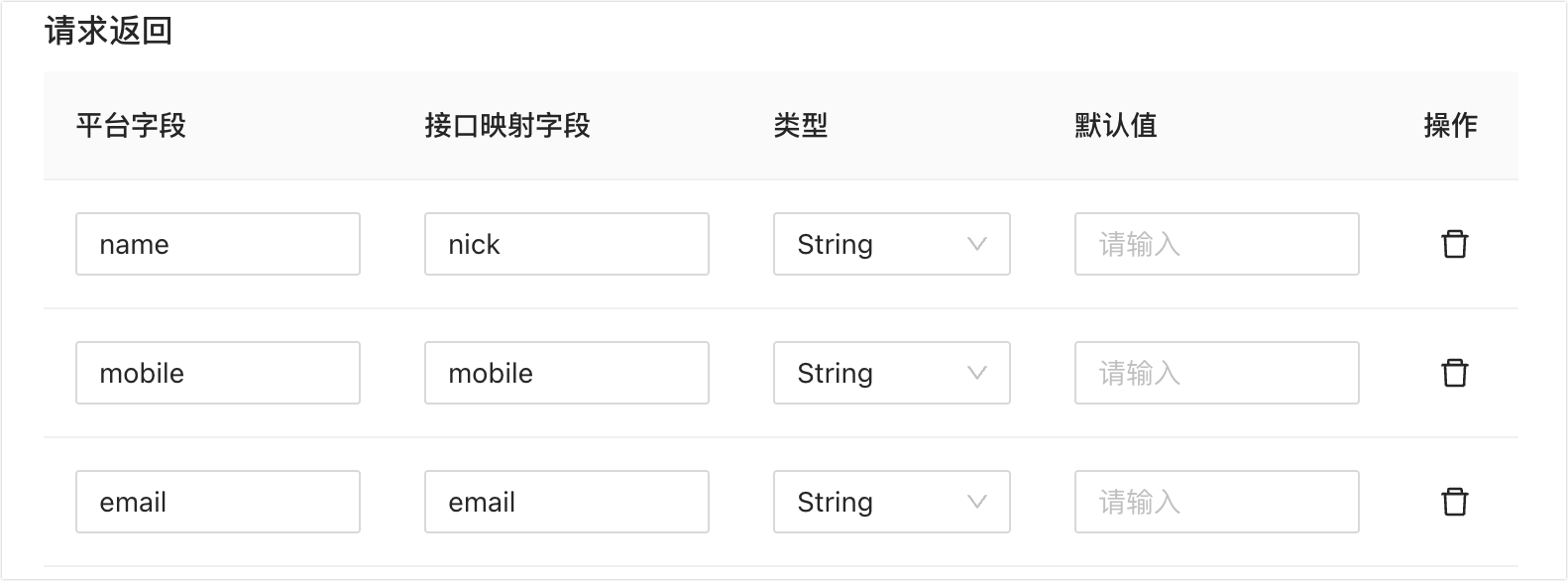Viewport: 1568px width, 581px height.
Task: Focus default value input in email row
Action: (1216, 502)
